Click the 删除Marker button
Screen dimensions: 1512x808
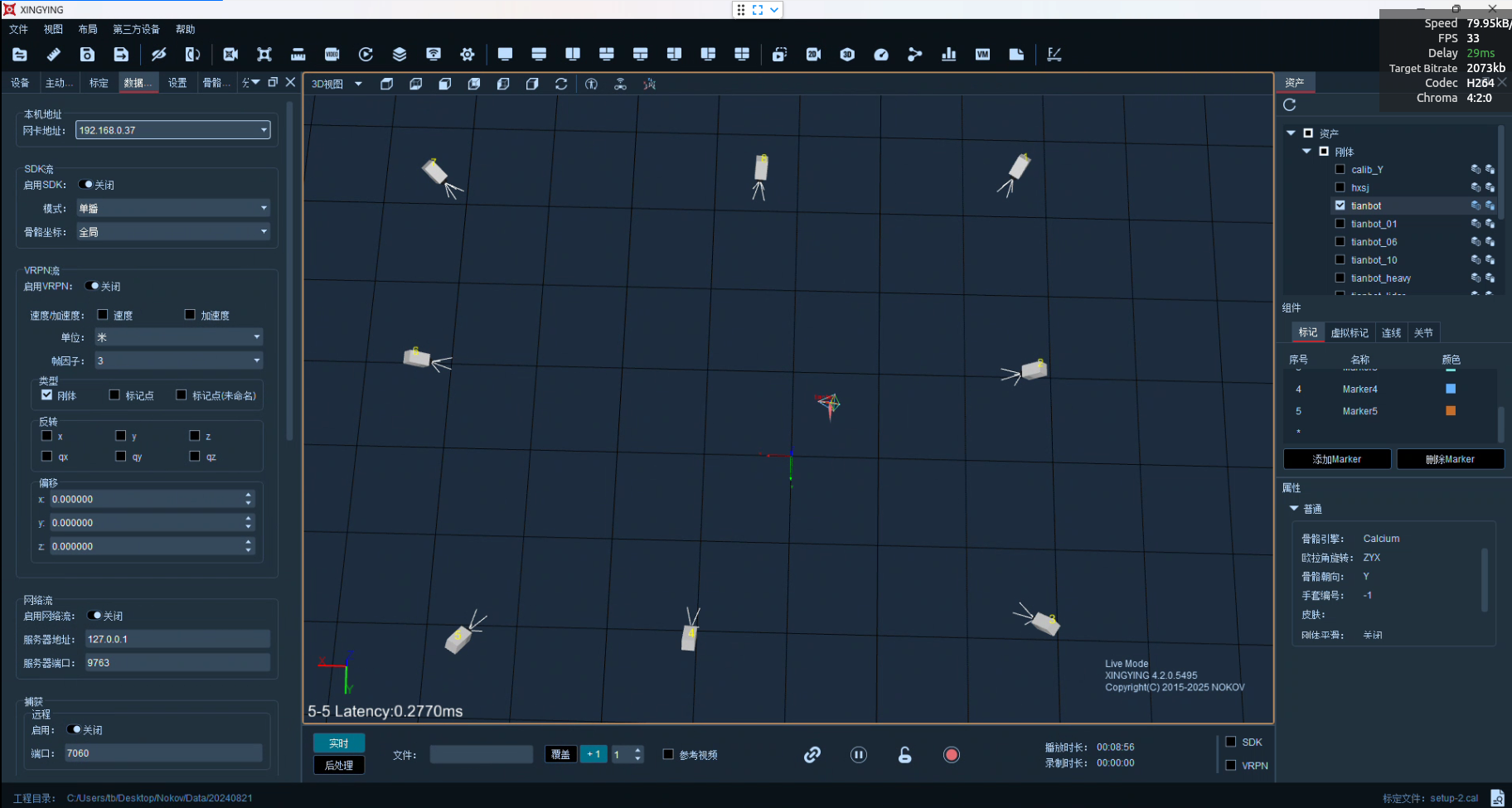(1450, 459)
